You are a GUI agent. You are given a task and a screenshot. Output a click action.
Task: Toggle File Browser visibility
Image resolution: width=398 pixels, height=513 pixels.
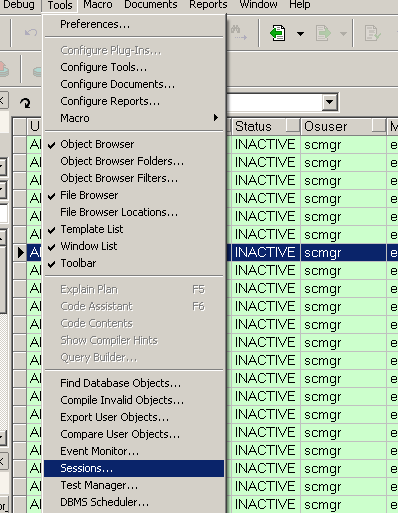click(x=134, y=195)
